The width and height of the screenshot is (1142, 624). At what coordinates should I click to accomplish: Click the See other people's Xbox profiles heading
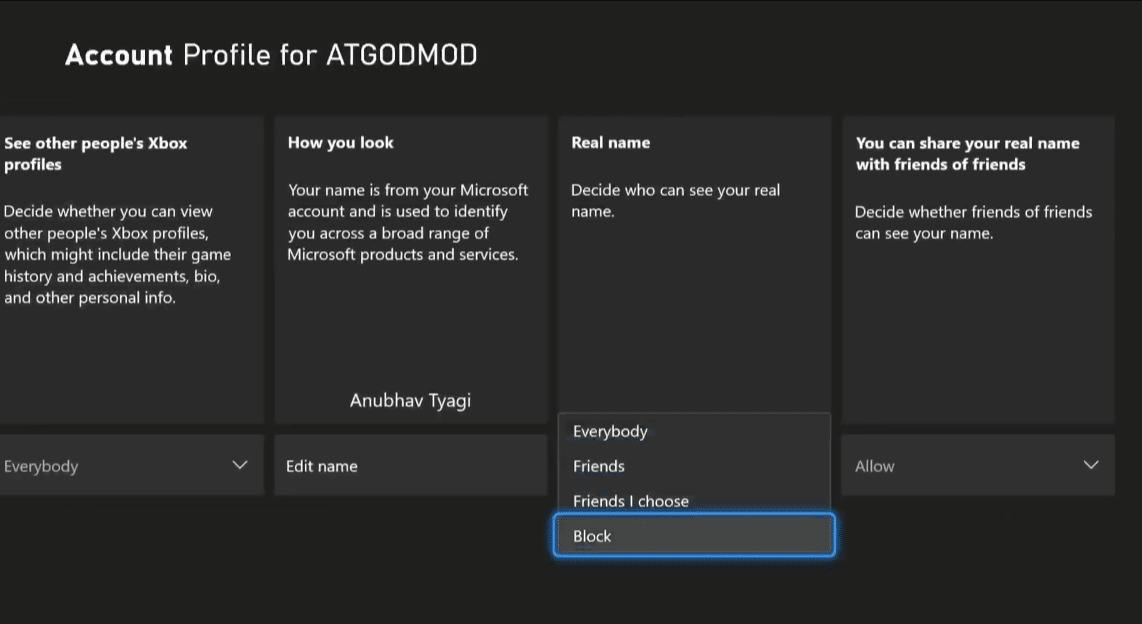(x=95, y=154)
